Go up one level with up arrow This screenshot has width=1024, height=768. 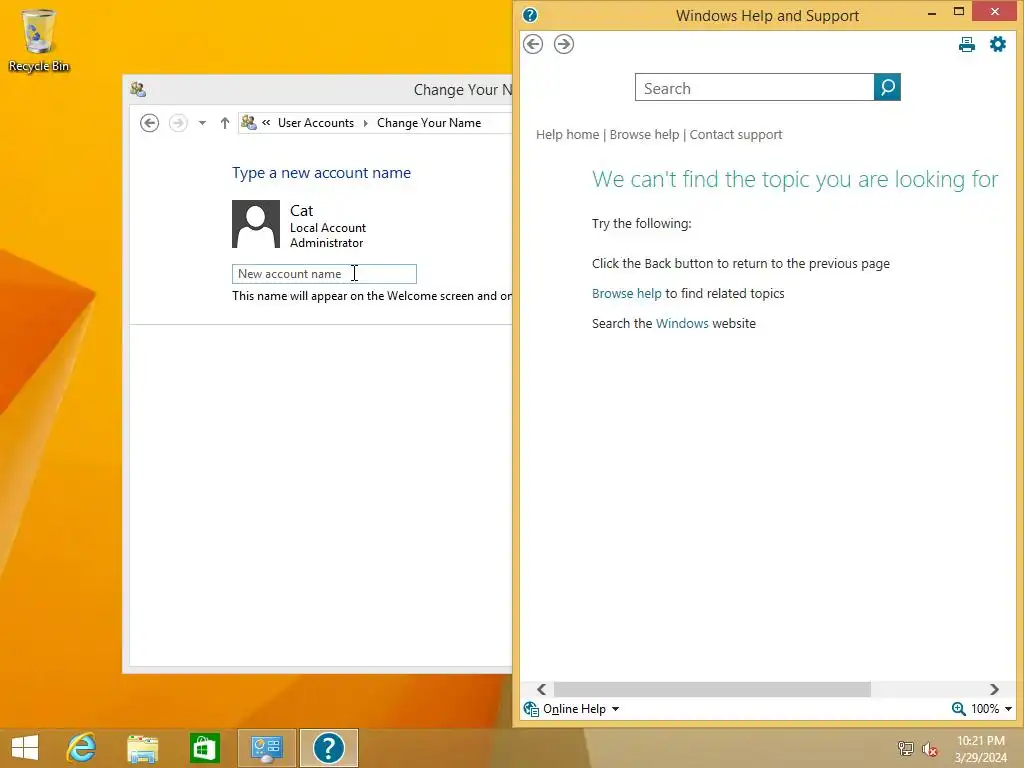point(225,123)
